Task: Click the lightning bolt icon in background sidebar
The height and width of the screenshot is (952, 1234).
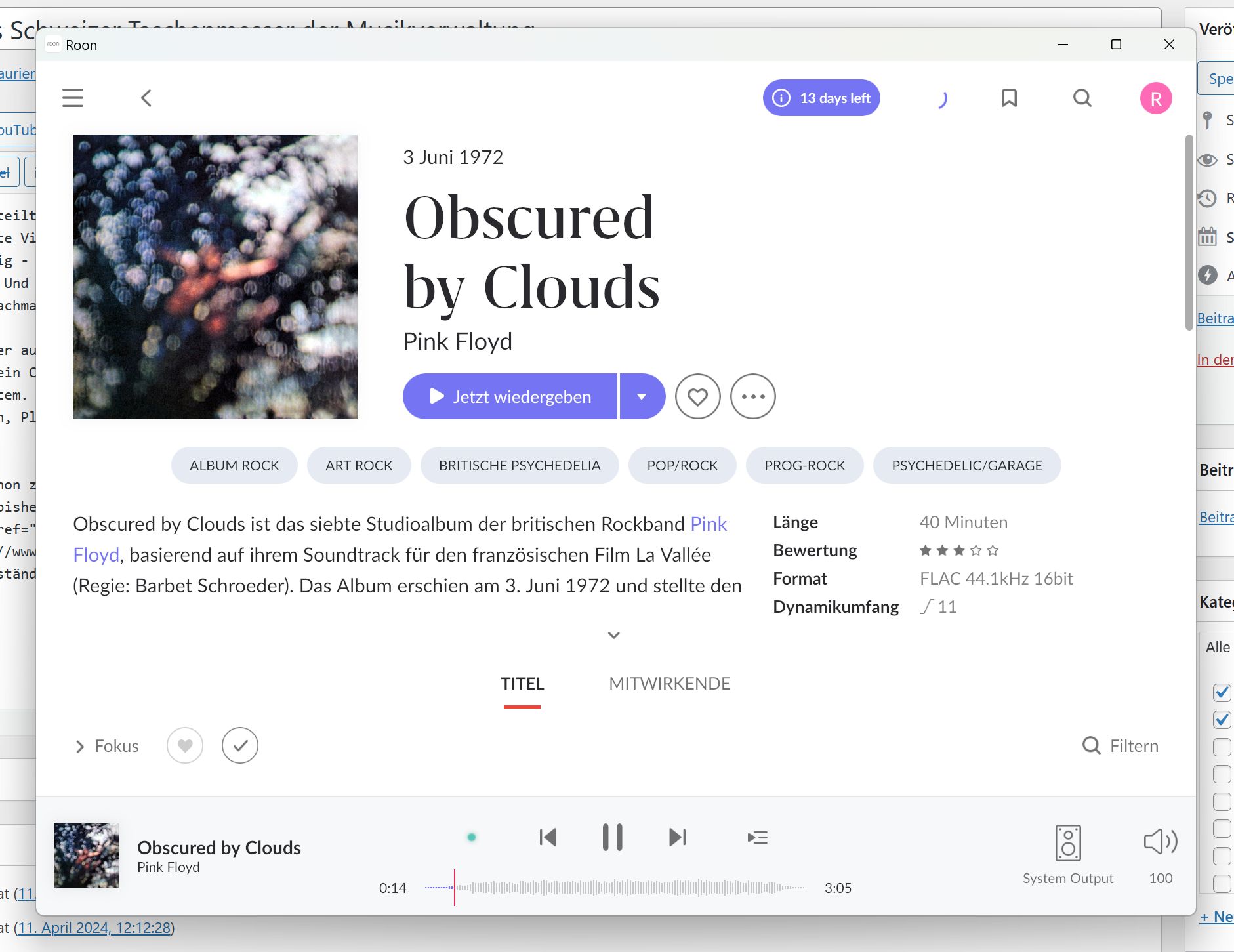Action: point(1207,275)
